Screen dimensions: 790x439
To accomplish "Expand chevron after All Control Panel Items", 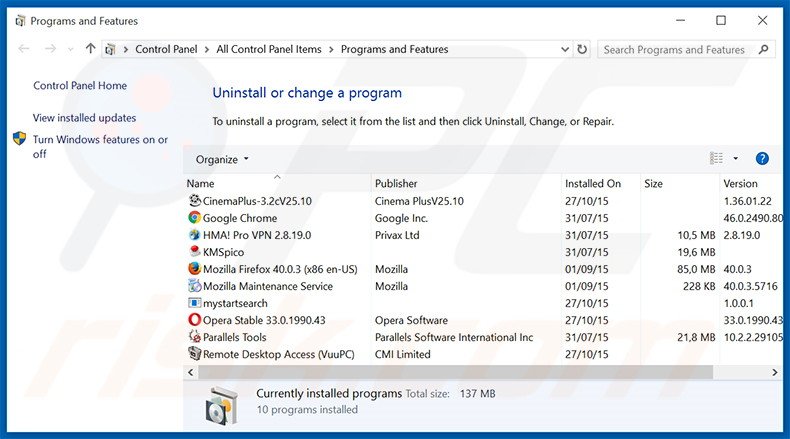I will [331, 49].
